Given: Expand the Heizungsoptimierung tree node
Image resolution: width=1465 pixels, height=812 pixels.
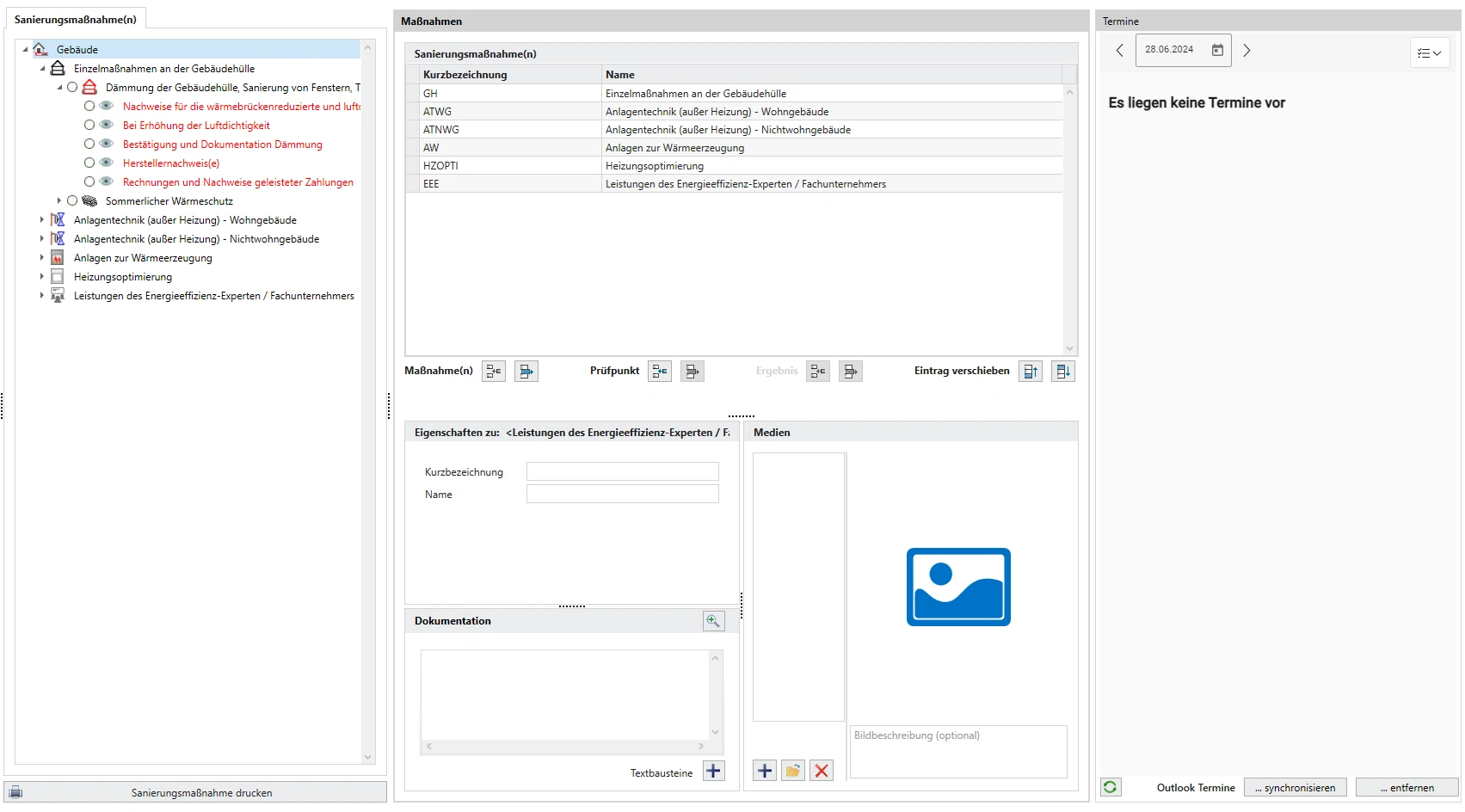Looking at the screenshot, I should [41, 277].
